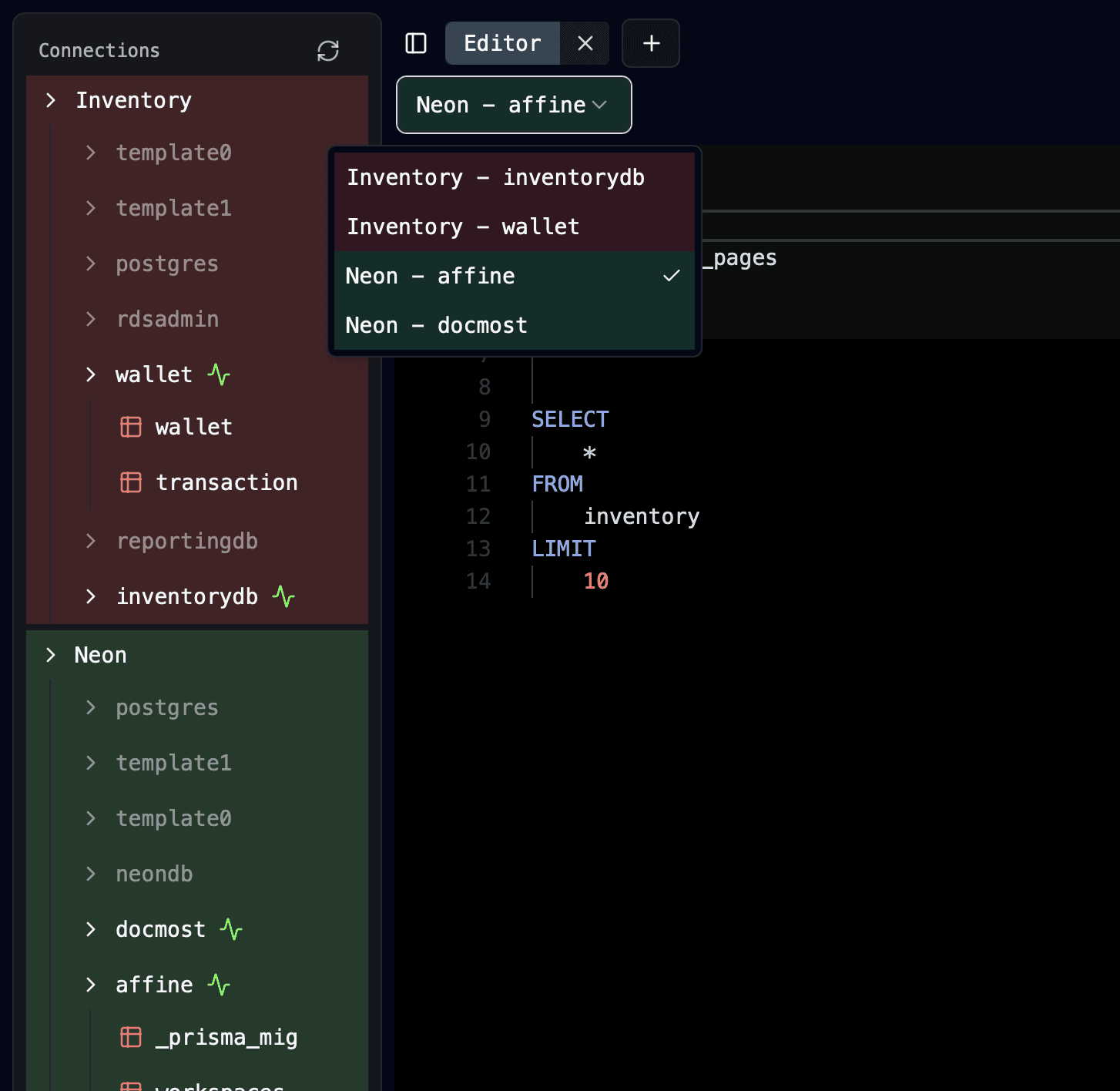Click the transaction table icon
The width and height of the screenshot is (1120, 1091).
coord(131,482)
